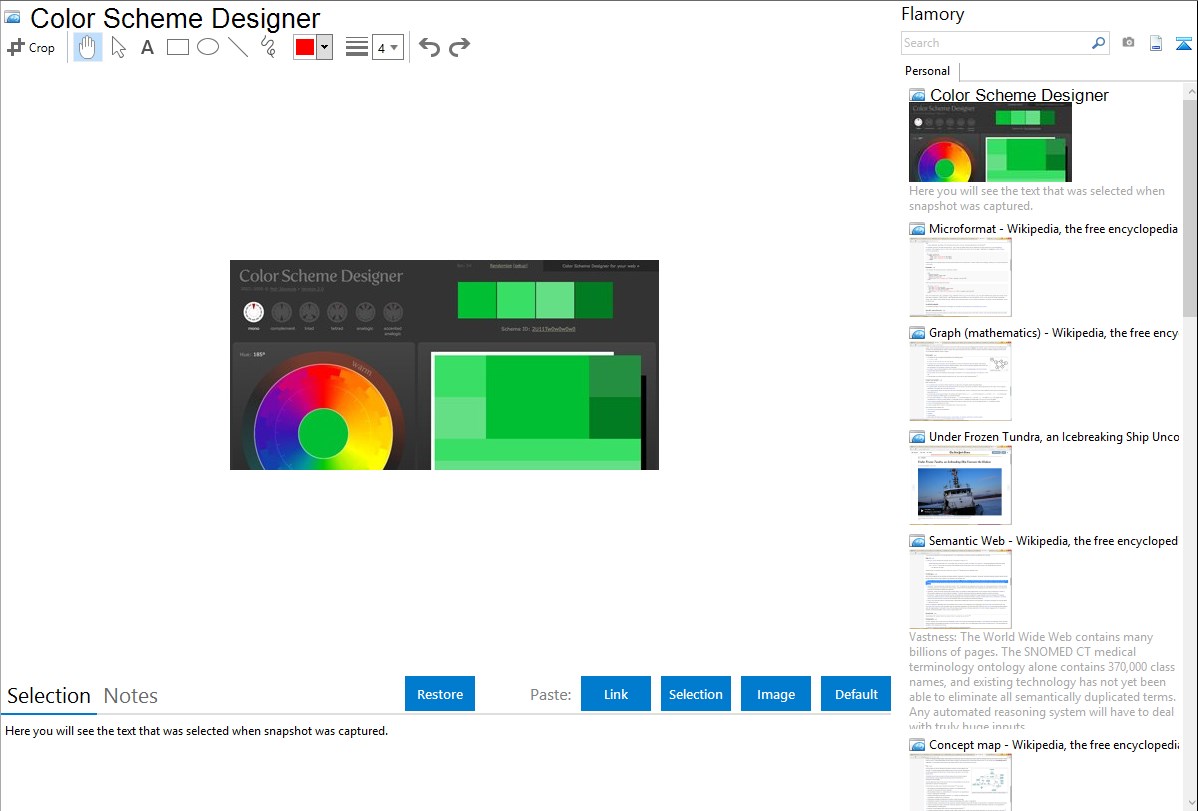Click the Paste Link button

point(616,694)
